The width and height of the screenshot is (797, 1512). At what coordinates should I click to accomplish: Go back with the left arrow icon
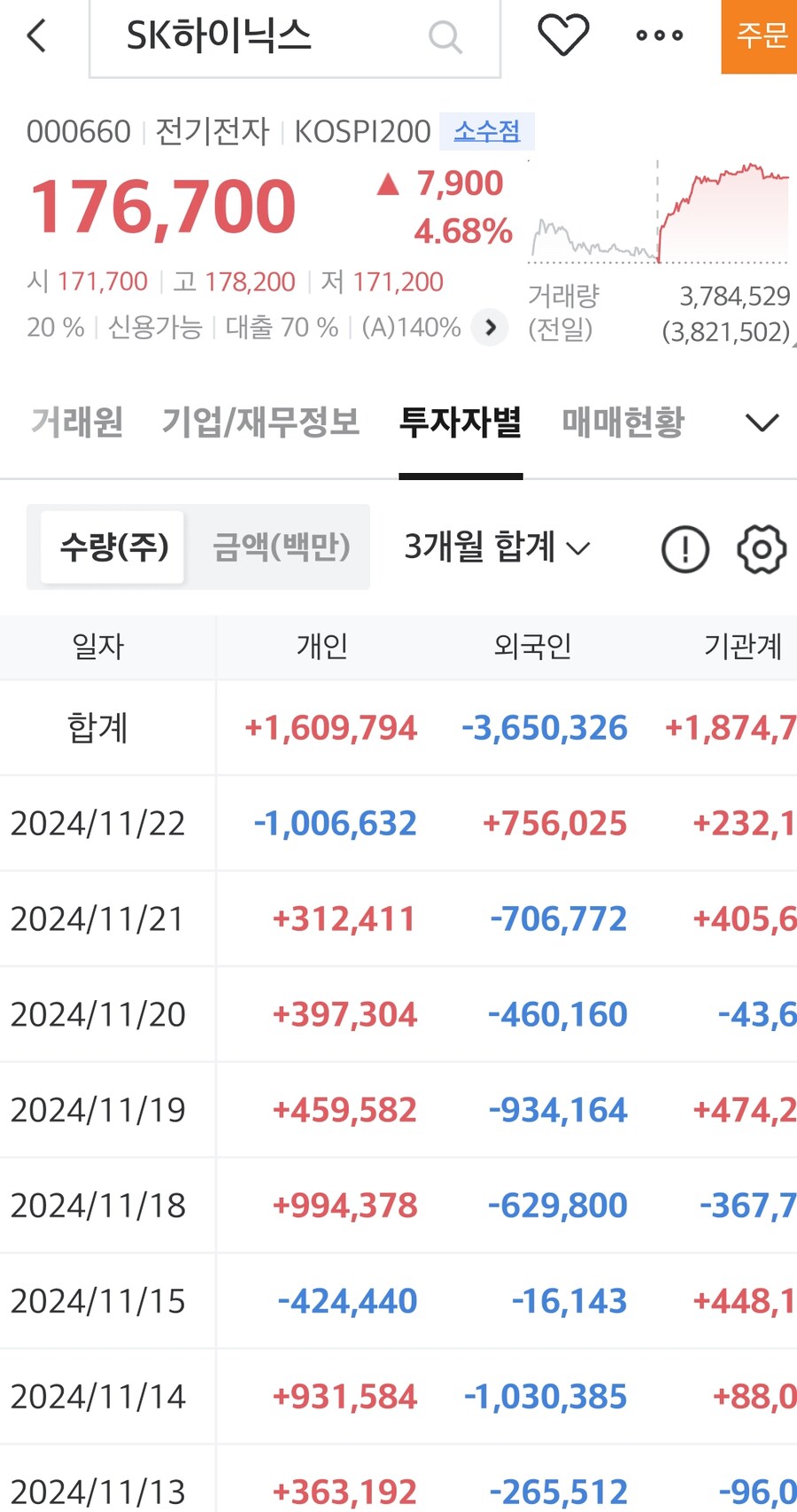click(36, 36)
